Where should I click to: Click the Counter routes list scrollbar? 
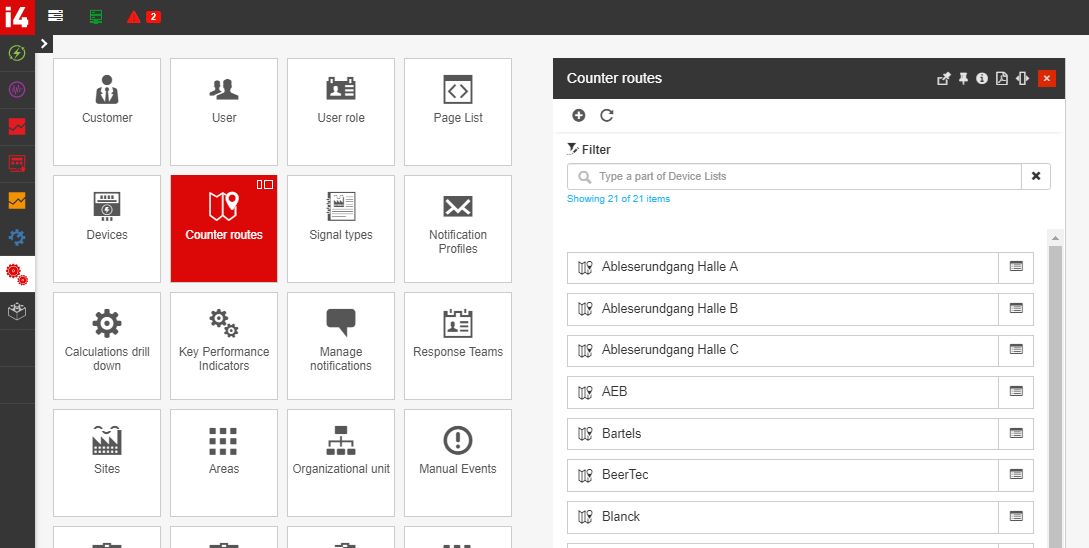coord(1054,390)
